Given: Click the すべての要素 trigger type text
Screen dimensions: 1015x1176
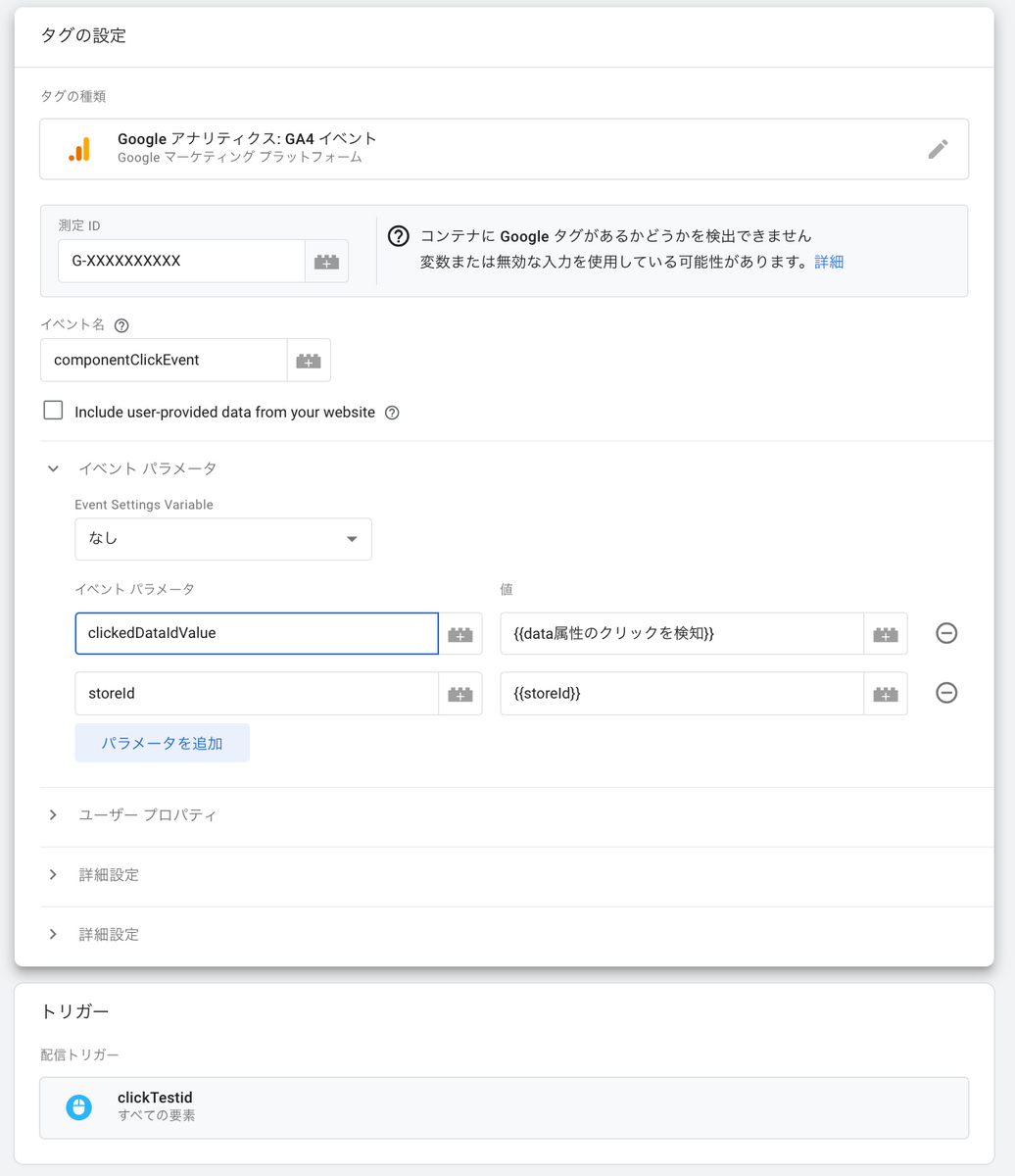Looking at the screenshot, I should 157,1115.
